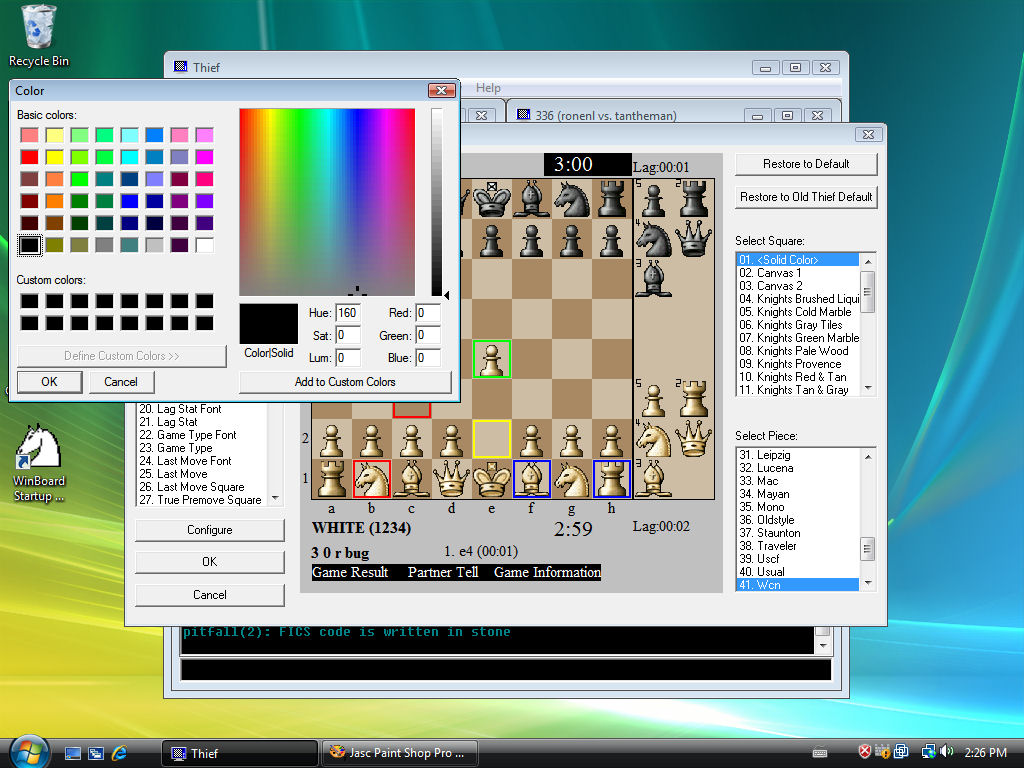Click the Configure button

click(210, 530)
